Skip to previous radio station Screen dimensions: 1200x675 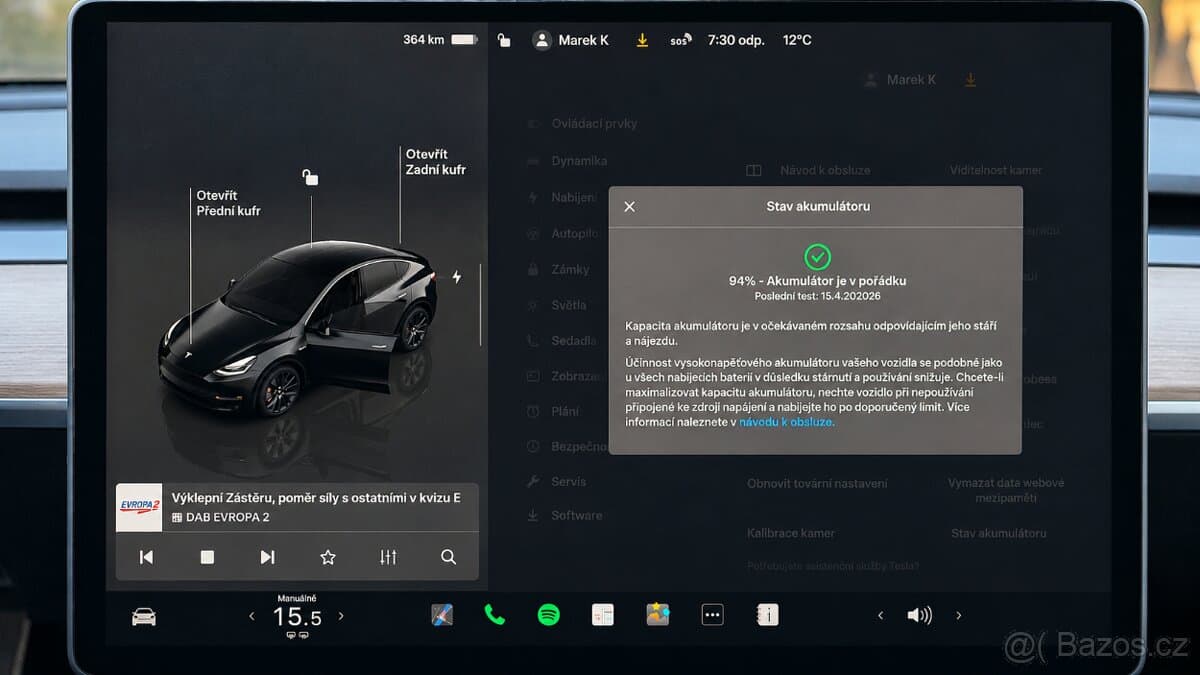(x=146, y=557)
